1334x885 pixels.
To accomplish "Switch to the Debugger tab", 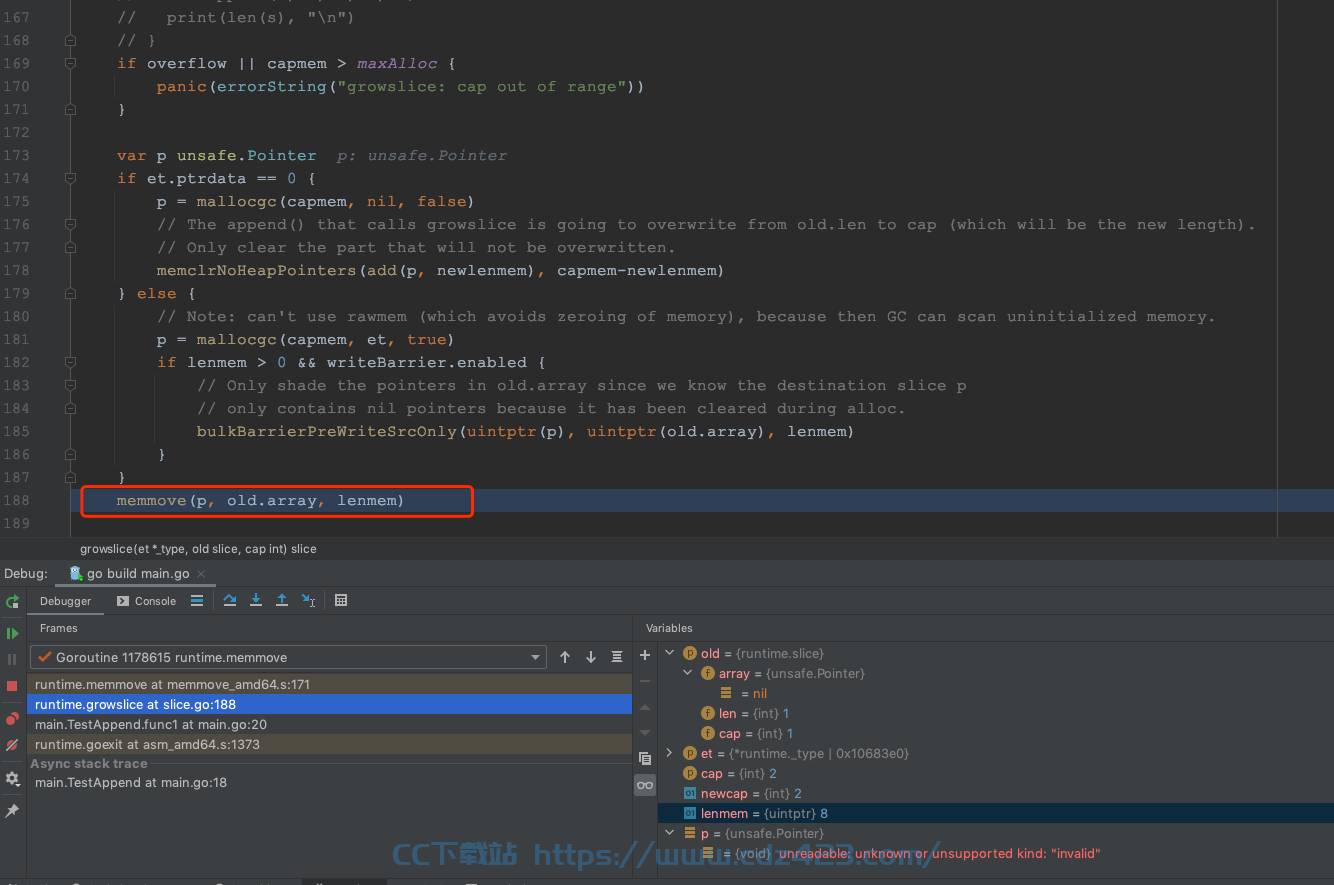I will pos(66,601).
